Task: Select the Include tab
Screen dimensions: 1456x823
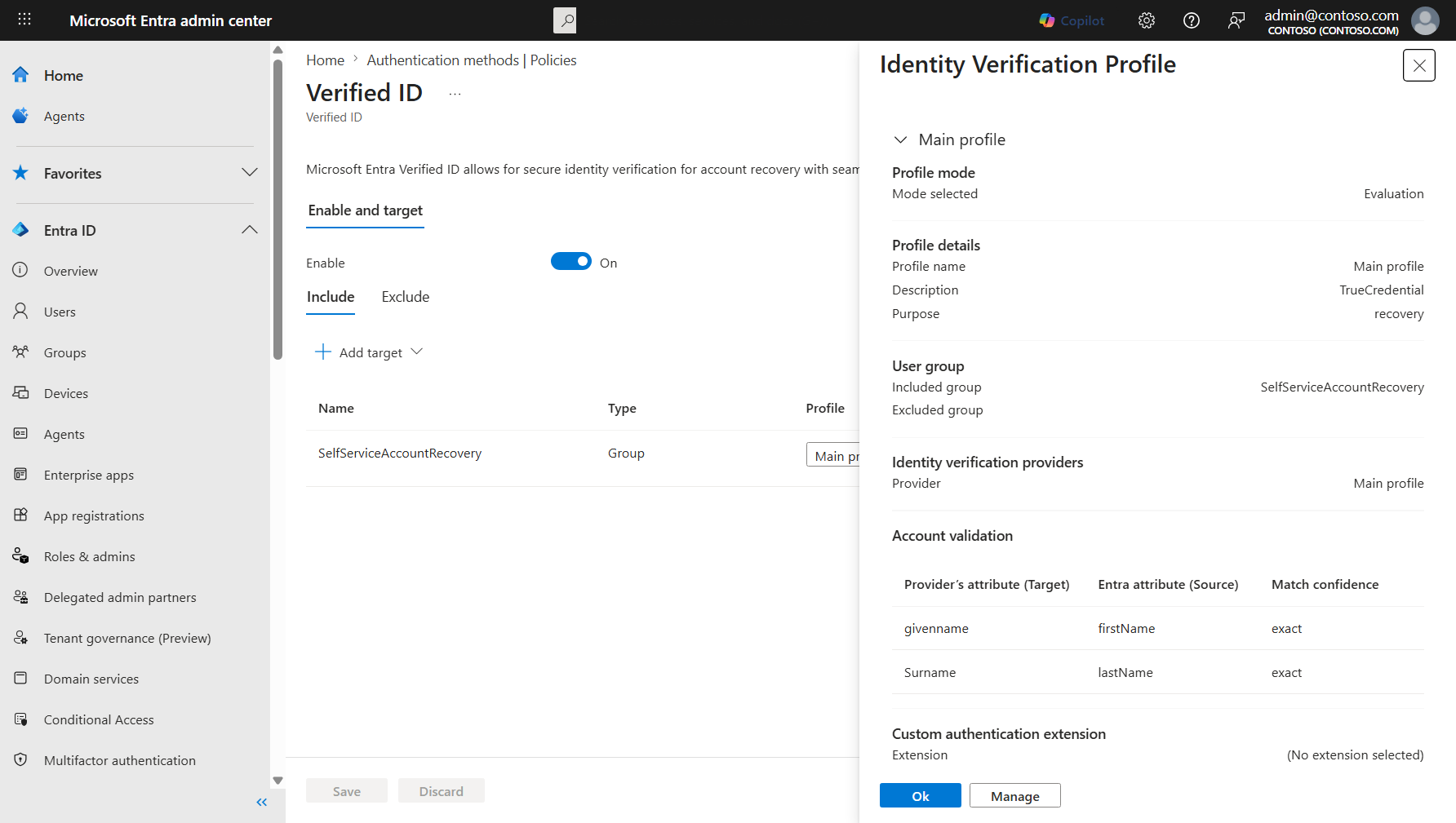Action: 331,297
